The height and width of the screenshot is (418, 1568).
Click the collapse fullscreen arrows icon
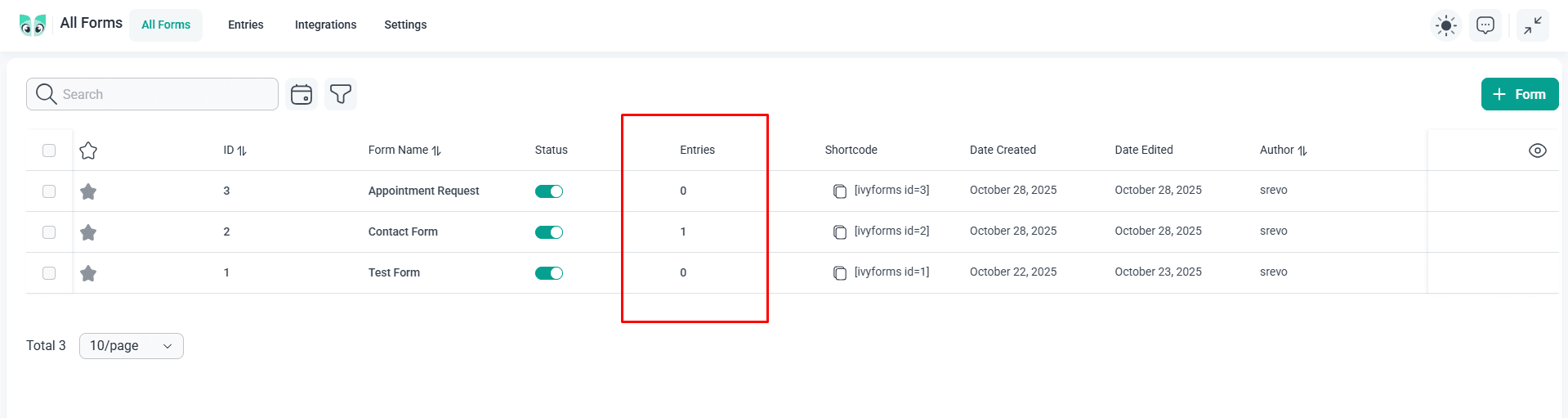click(1533, 25)
